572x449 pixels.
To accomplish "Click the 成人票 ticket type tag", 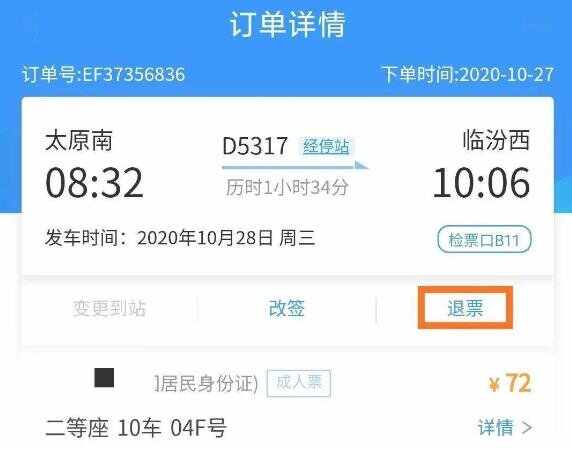I will click(x=299, y=383).
